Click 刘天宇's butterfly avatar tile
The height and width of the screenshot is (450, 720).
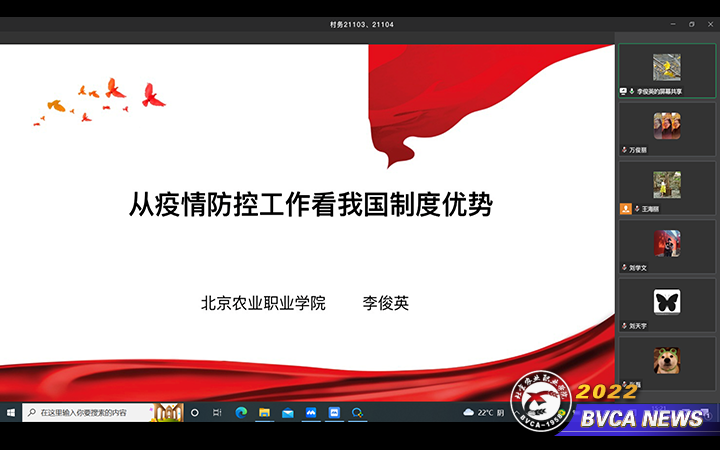666,301
